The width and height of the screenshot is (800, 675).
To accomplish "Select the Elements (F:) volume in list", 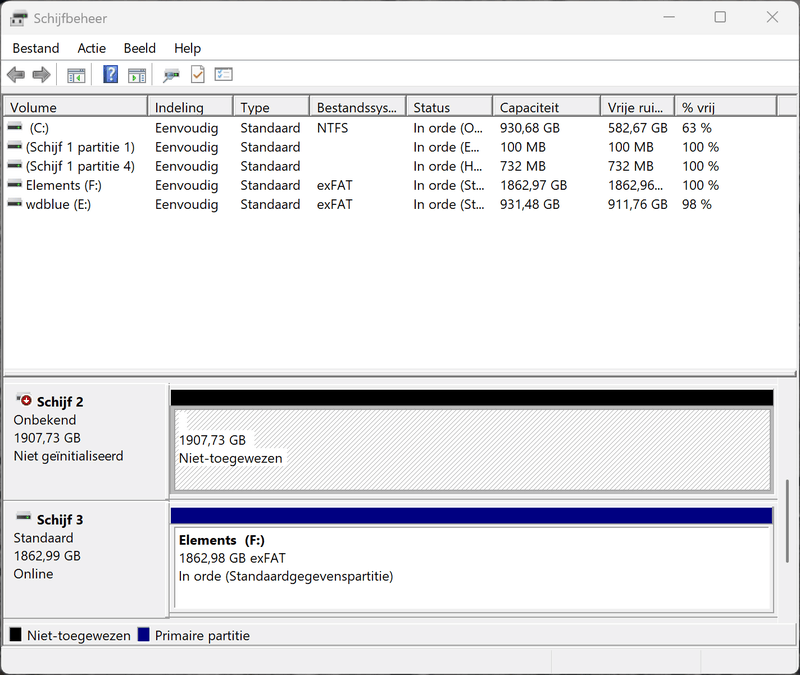I will pos(390,185).
